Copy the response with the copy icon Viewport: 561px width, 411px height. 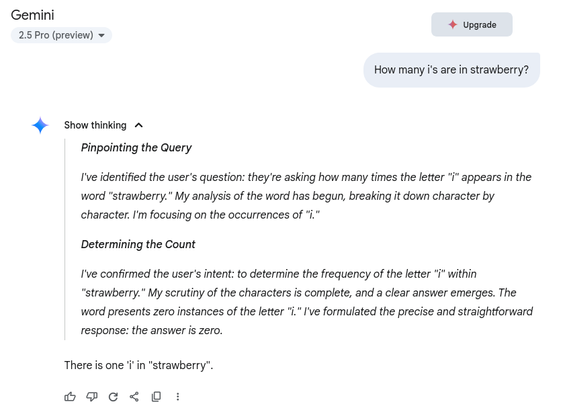coord(156,396)
